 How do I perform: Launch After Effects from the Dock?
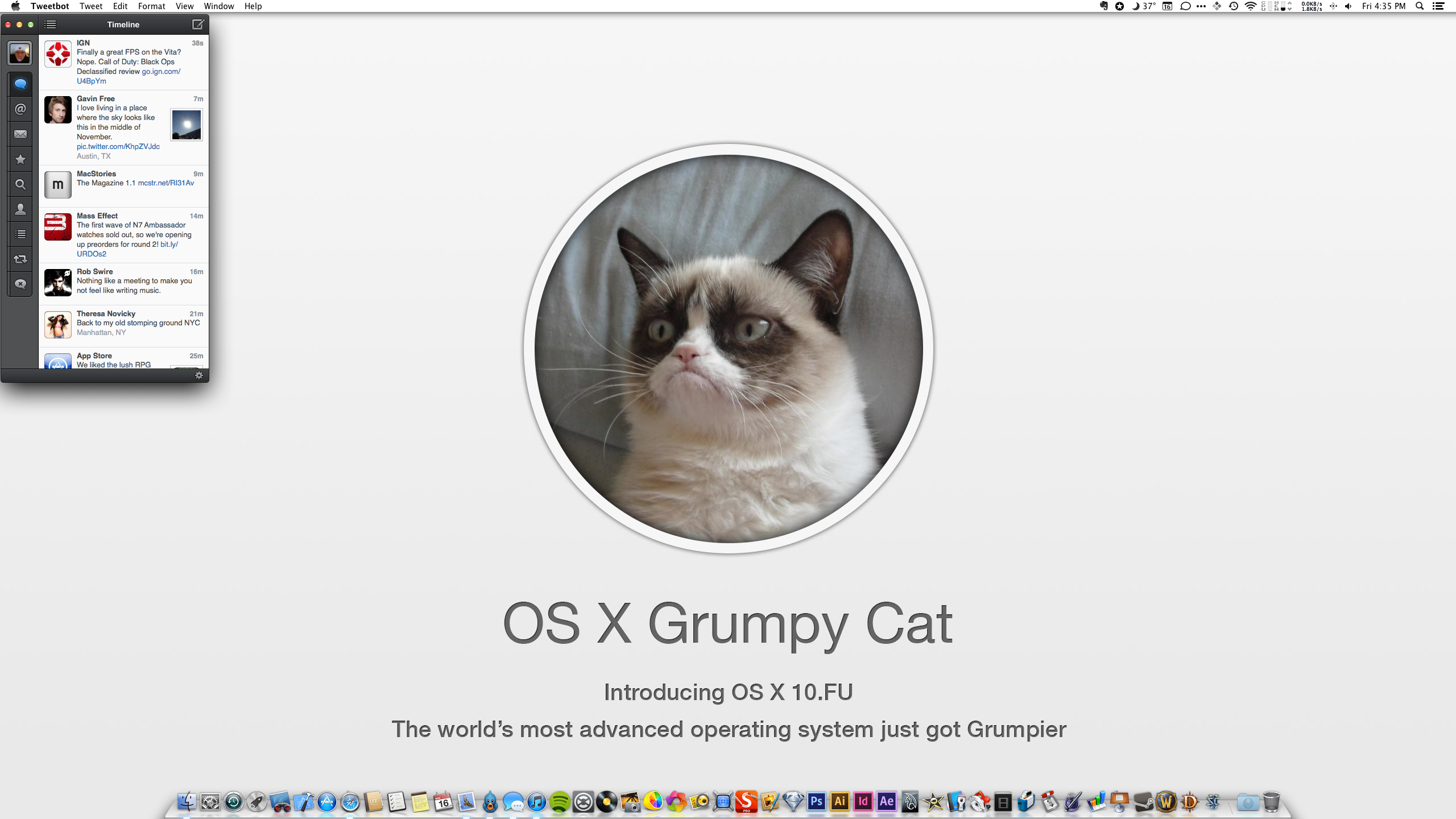[x=887, y=802]
